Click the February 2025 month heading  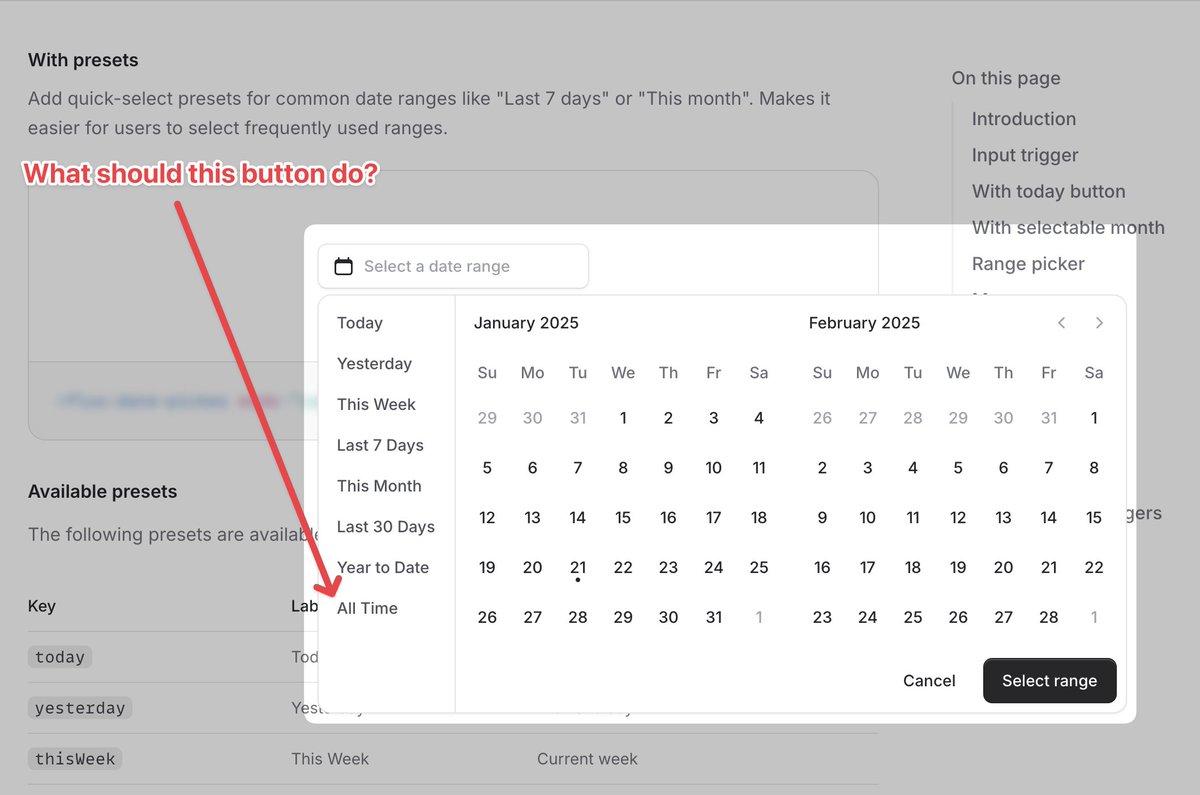click(x=864, y=323)
